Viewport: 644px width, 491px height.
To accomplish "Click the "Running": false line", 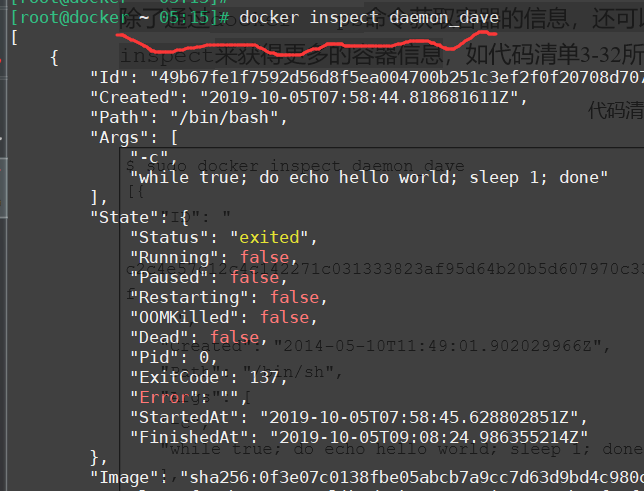I will point(214,258).
